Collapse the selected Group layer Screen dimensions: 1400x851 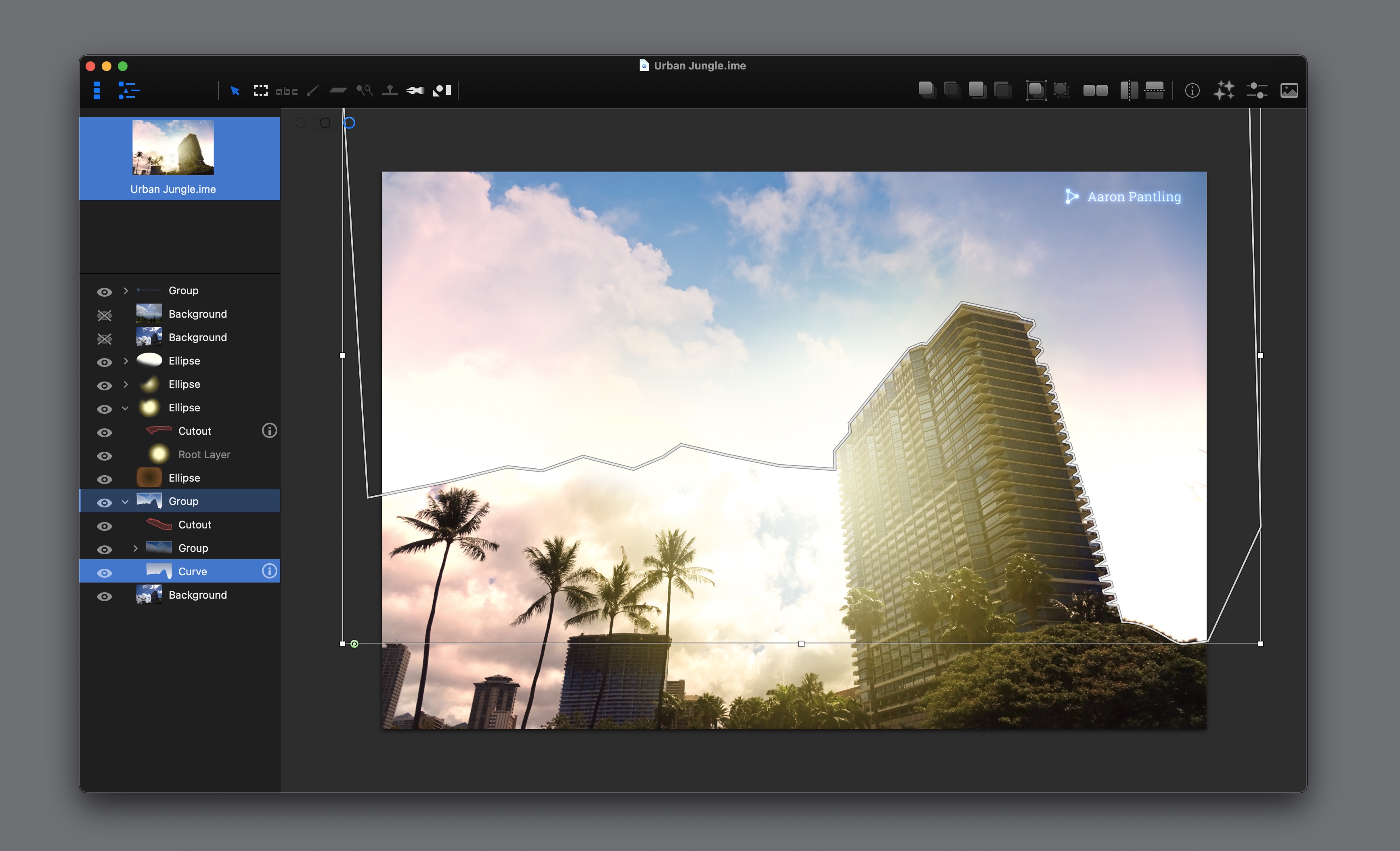click(126, 502)
